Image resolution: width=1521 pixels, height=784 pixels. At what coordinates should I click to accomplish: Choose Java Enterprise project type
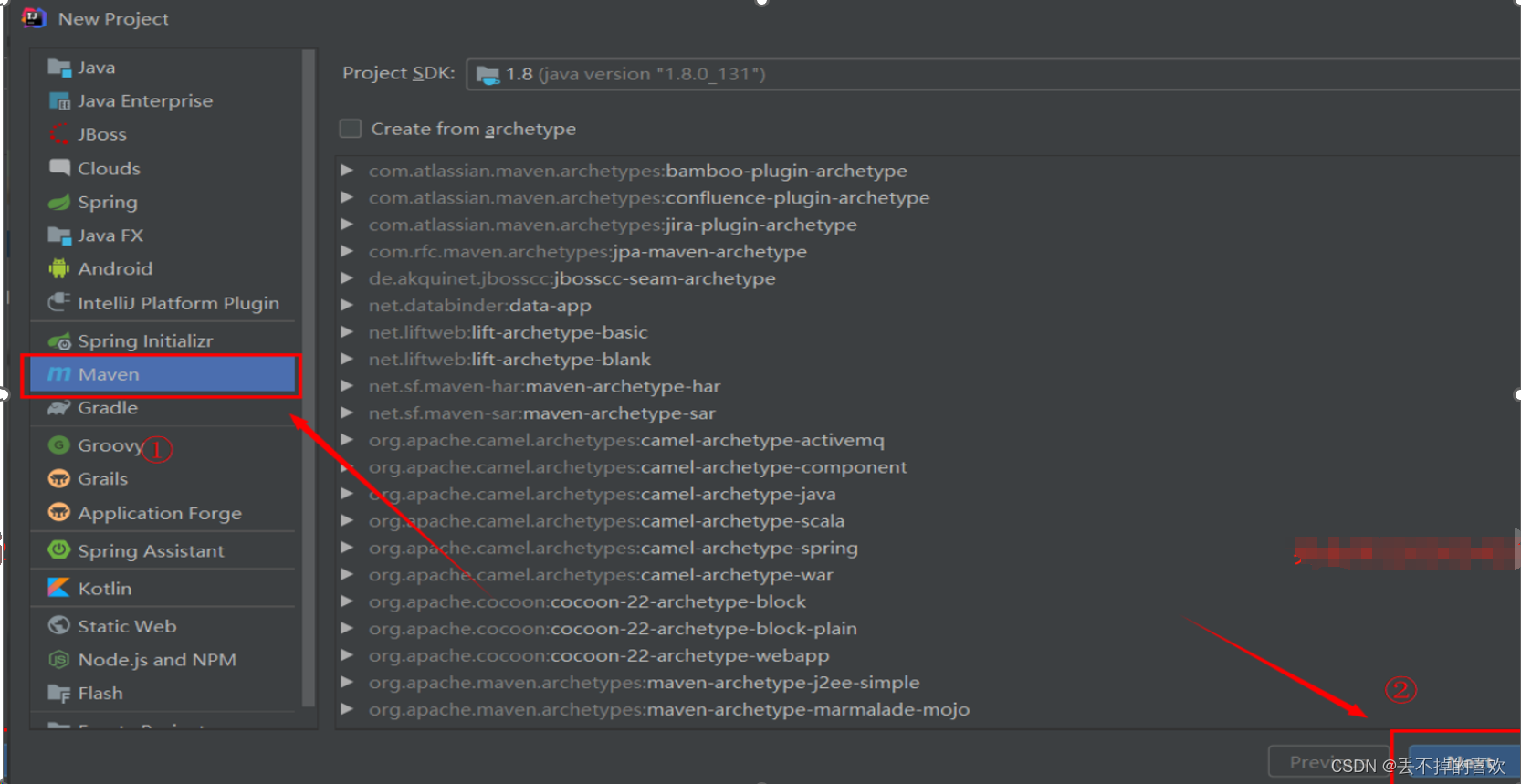(x=164, y=101)
